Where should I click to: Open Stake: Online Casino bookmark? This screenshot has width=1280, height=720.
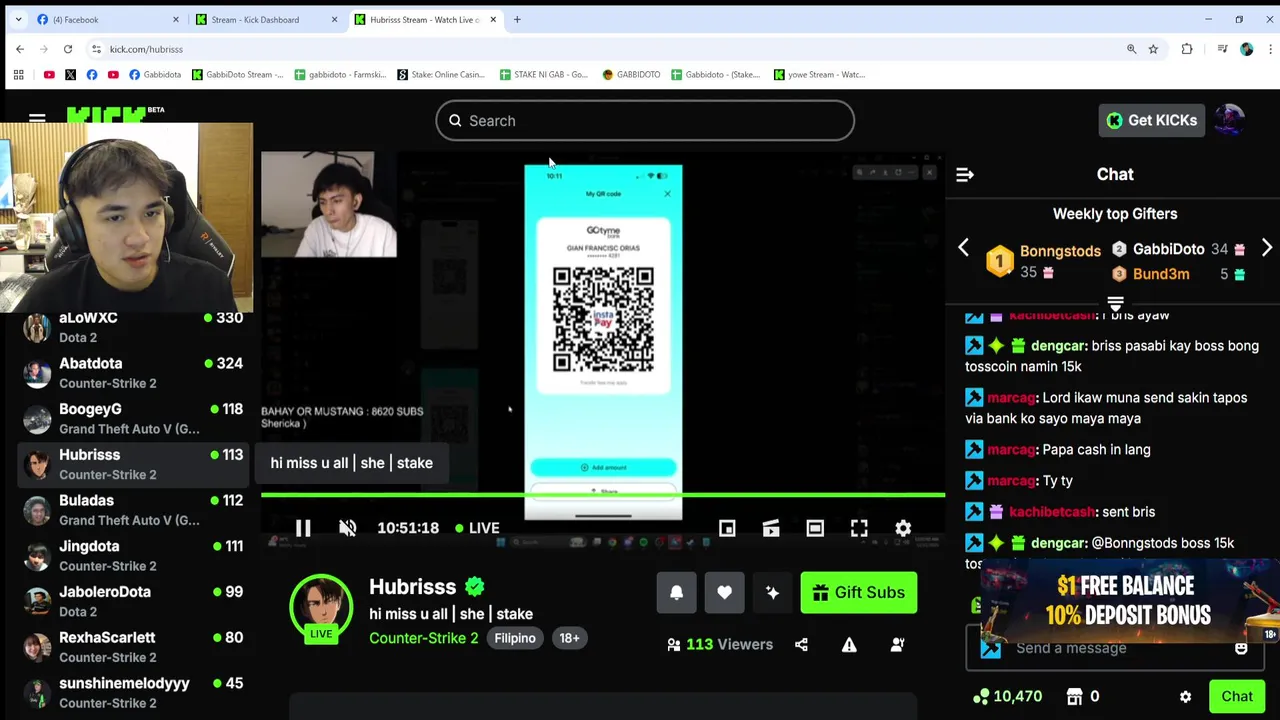(x=441, y=75)
